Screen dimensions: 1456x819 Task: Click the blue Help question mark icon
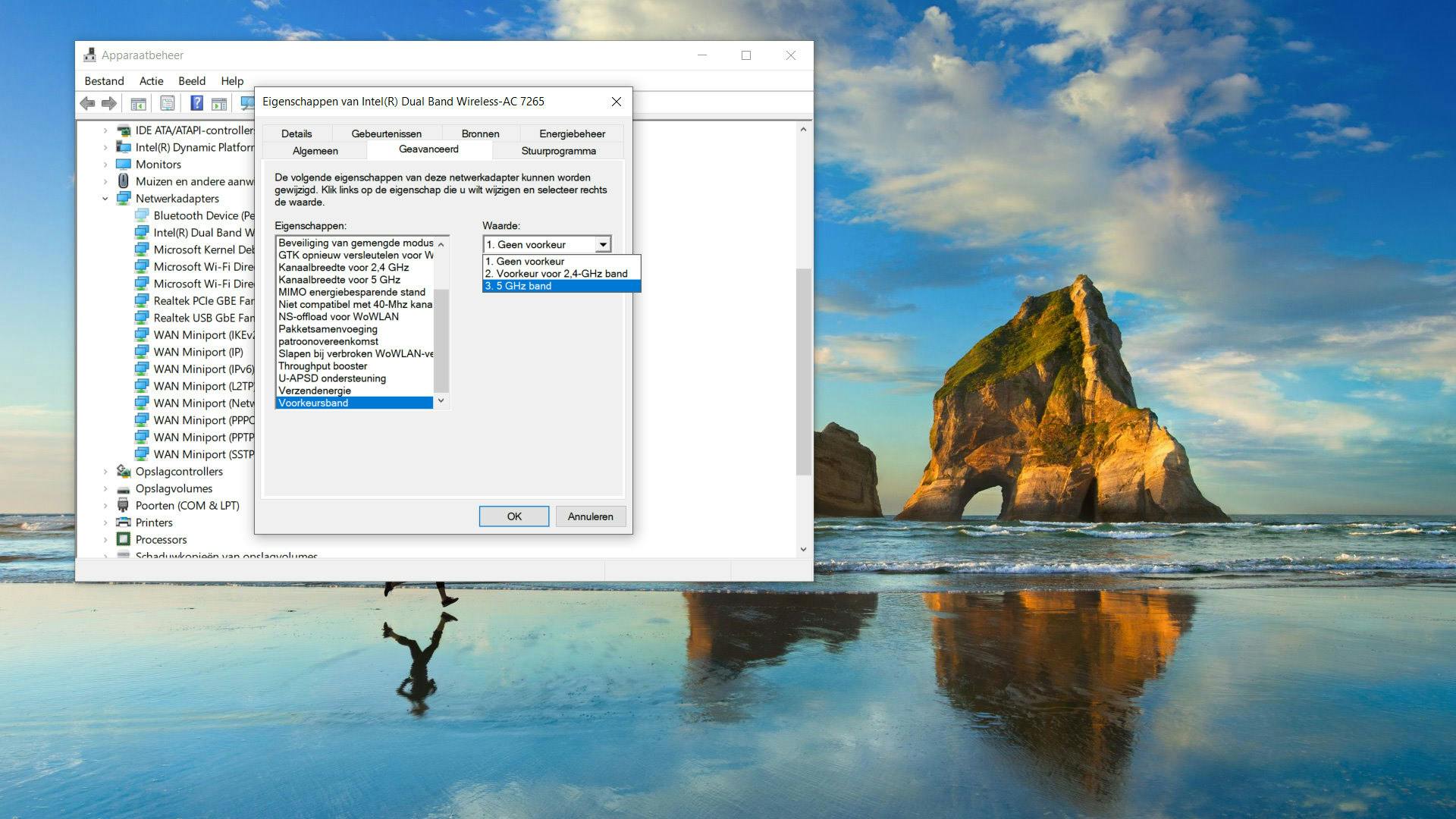point(196,103)
